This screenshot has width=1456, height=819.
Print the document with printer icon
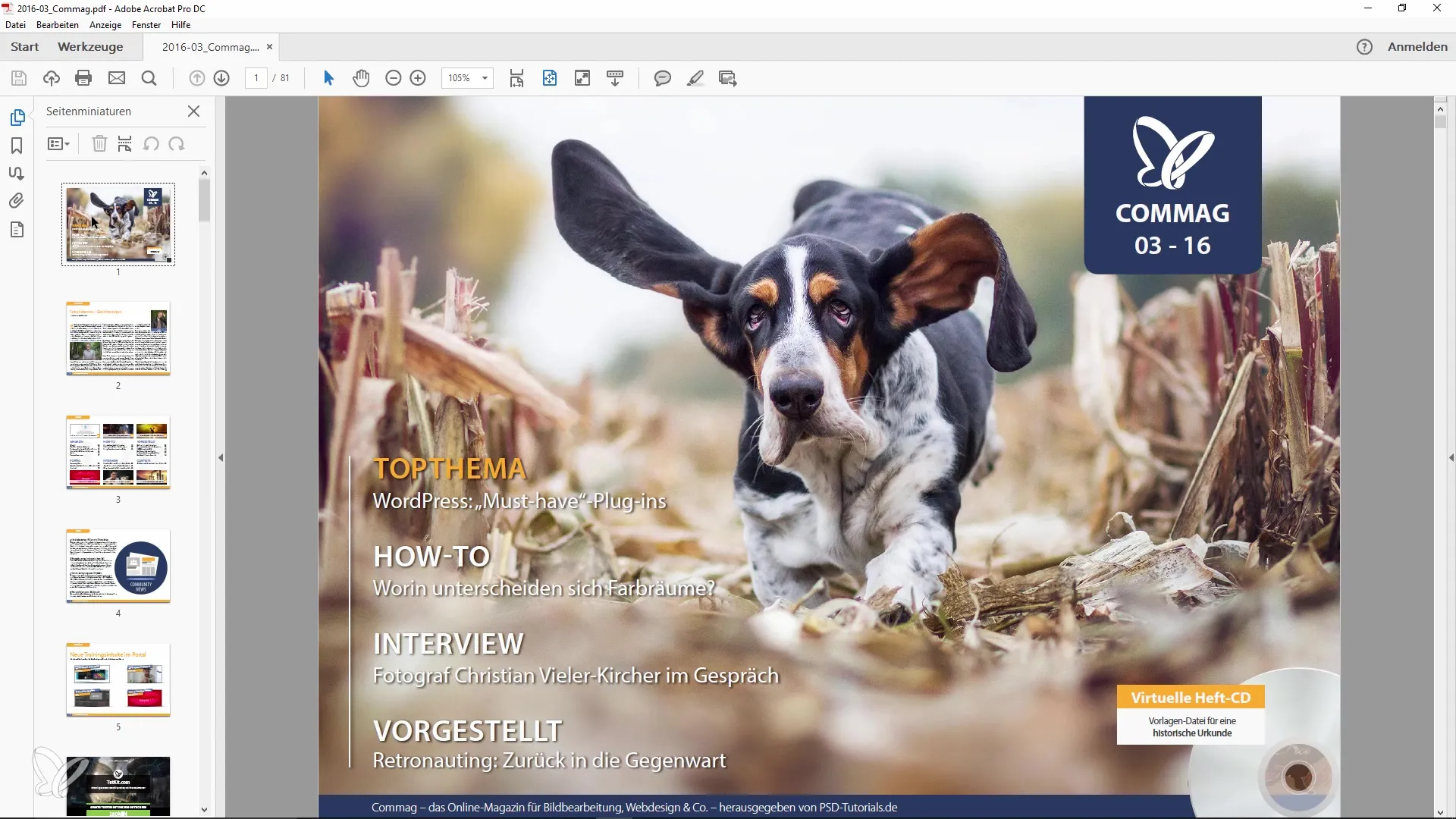(x=84, y=78)
